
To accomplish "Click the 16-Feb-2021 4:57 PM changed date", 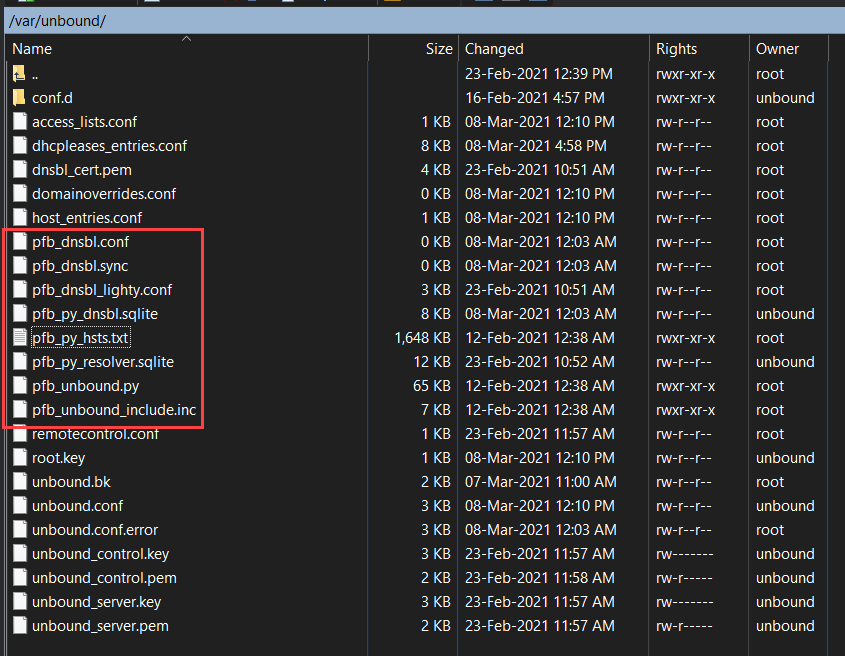I will (535, 98).
